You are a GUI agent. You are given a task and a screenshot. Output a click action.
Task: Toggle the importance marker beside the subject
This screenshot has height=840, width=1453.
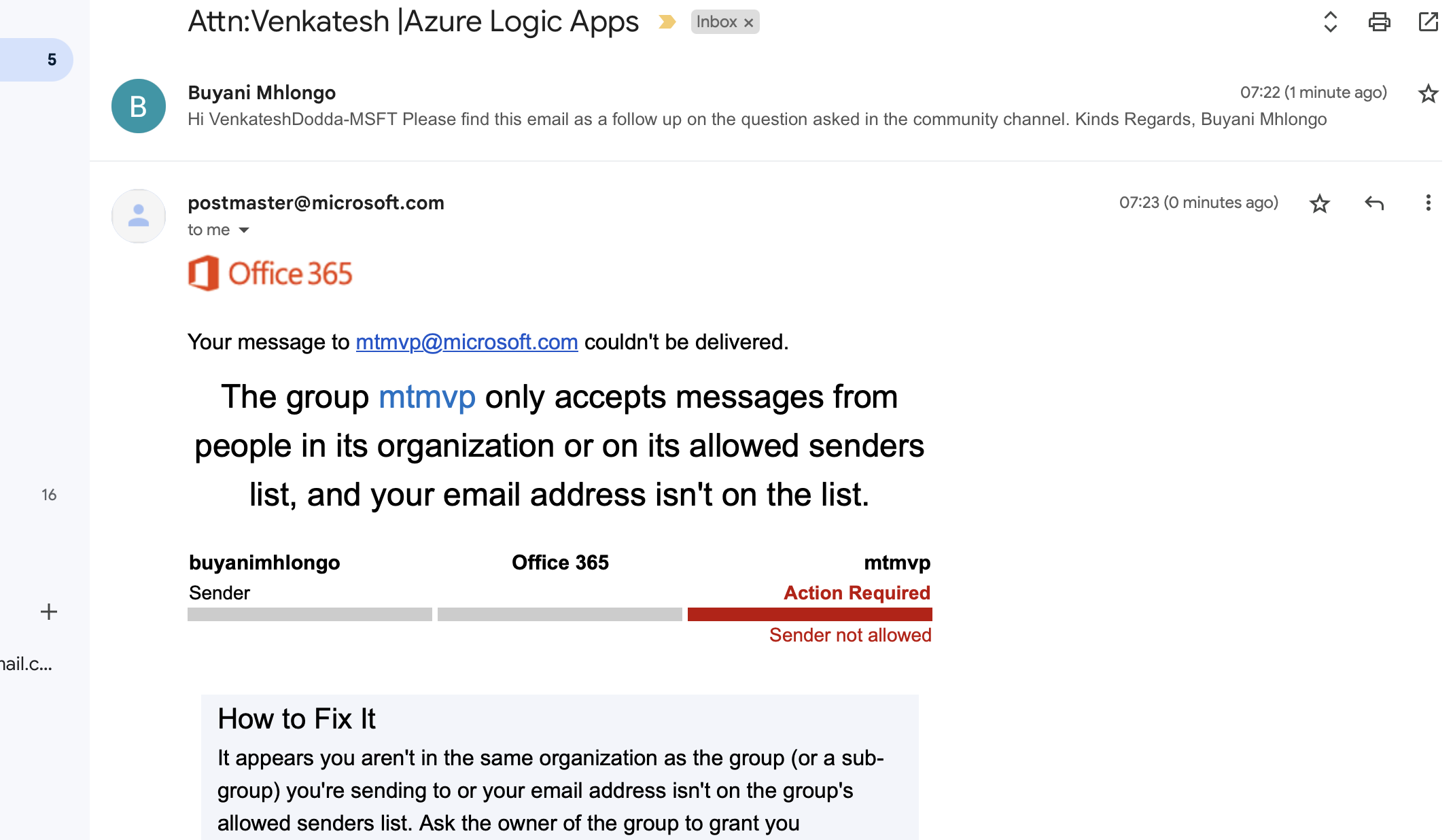click(x=667, y=22)
